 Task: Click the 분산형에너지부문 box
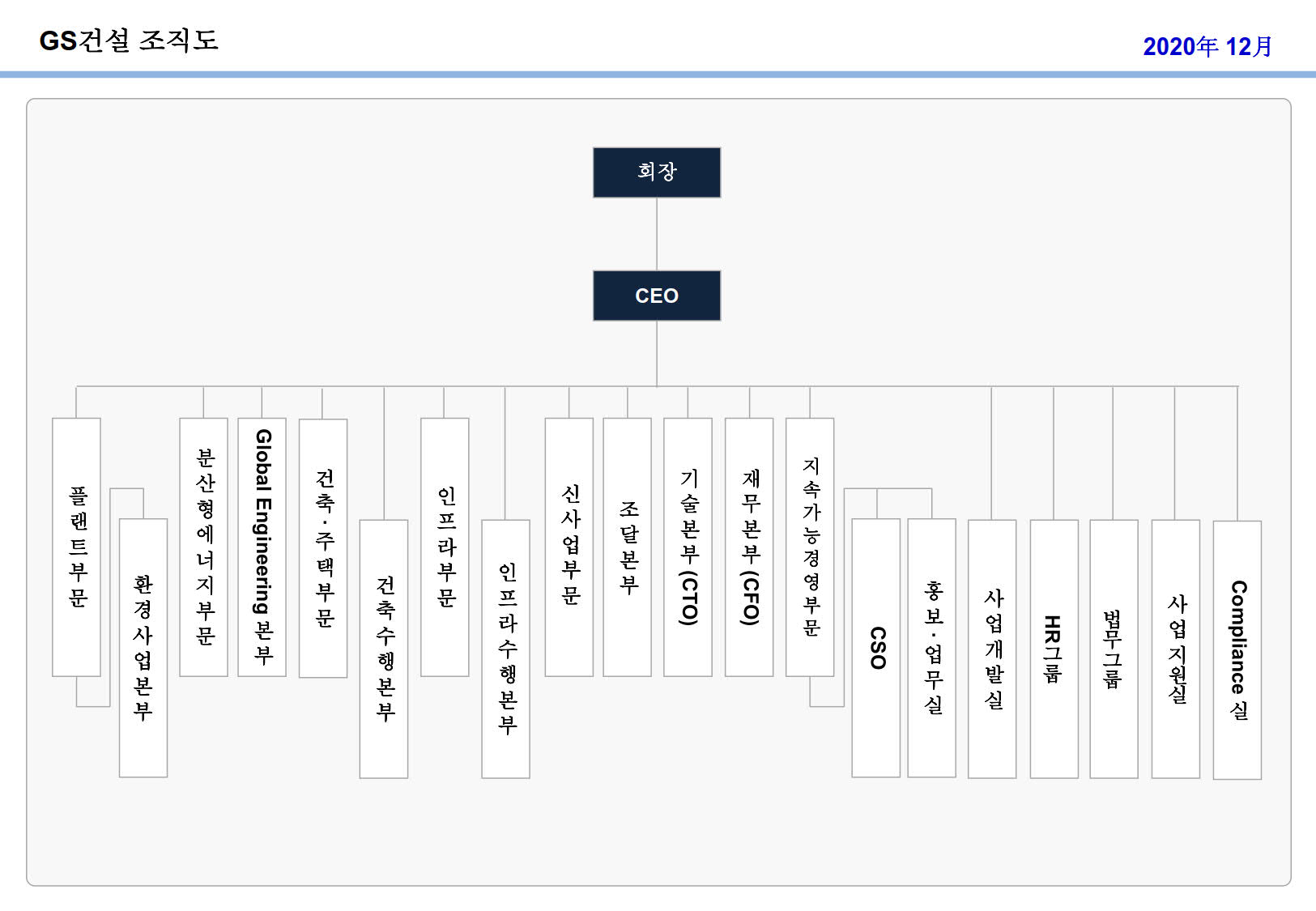(203, 547)
